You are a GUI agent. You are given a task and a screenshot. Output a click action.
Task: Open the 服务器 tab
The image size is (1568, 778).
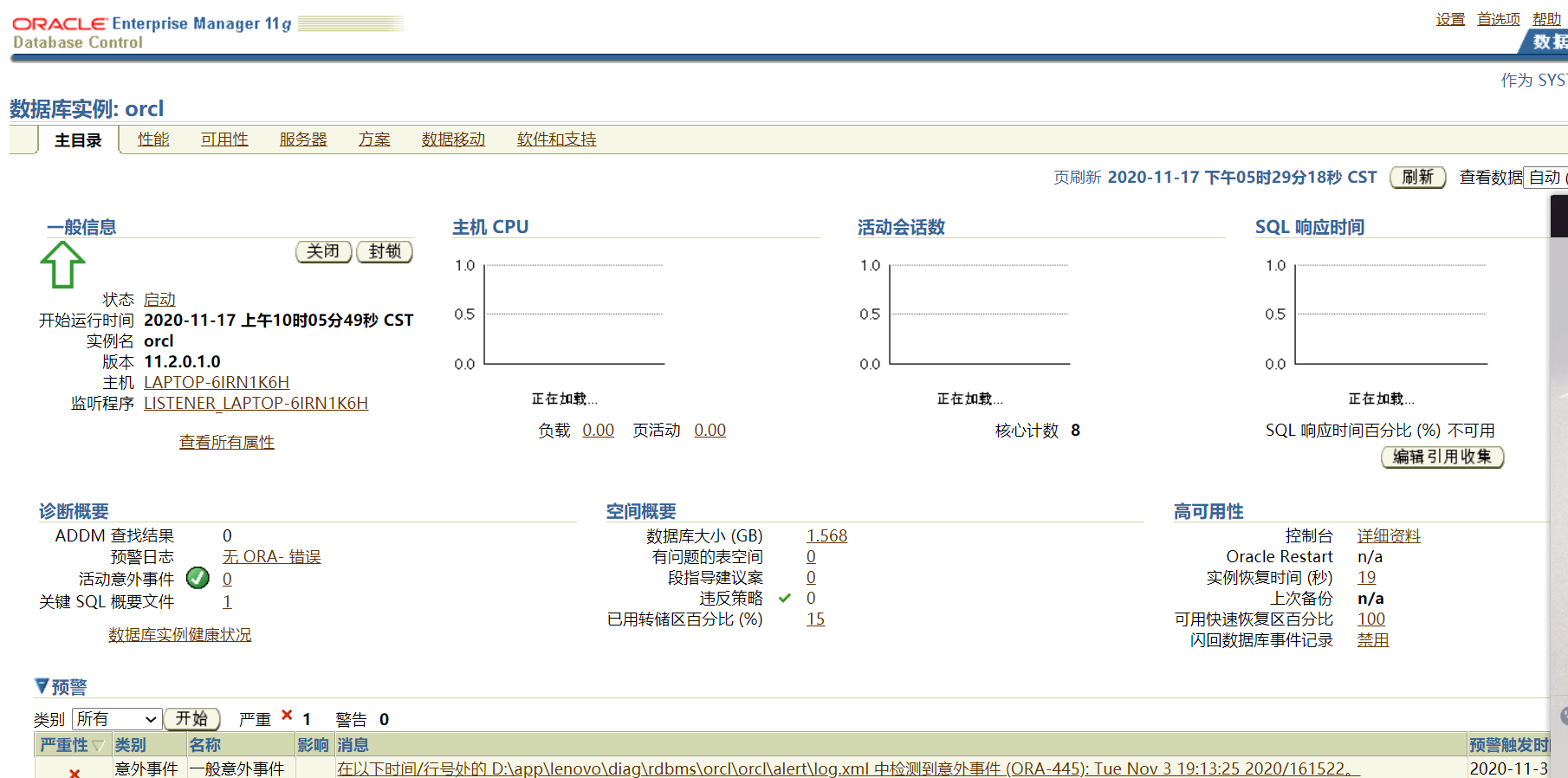[x=303, y=139]
